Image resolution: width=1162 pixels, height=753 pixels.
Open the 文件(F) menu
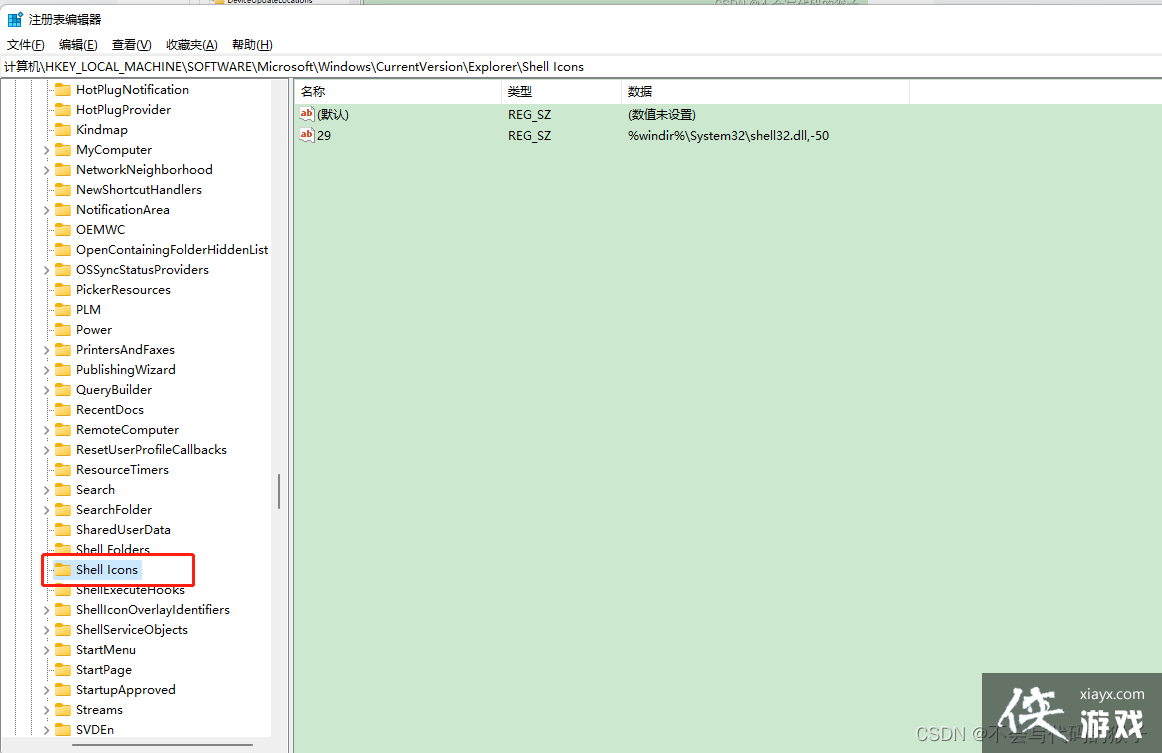(x=26, y=45)
